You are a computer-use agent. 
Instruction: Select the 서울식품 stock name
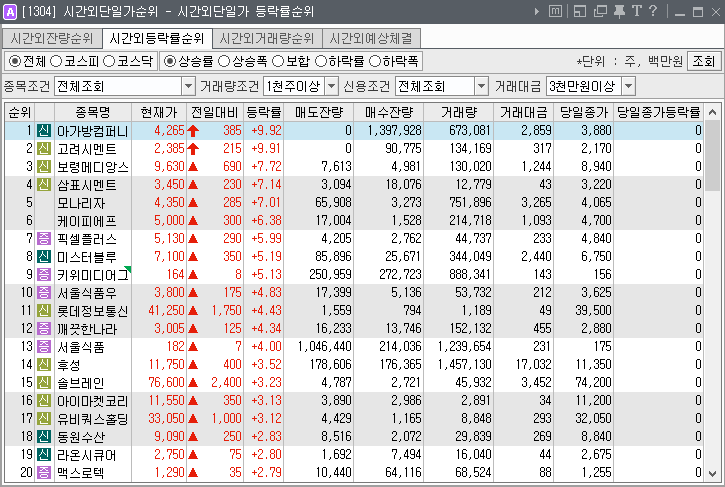pyautogui.click(x=81, y=347)
